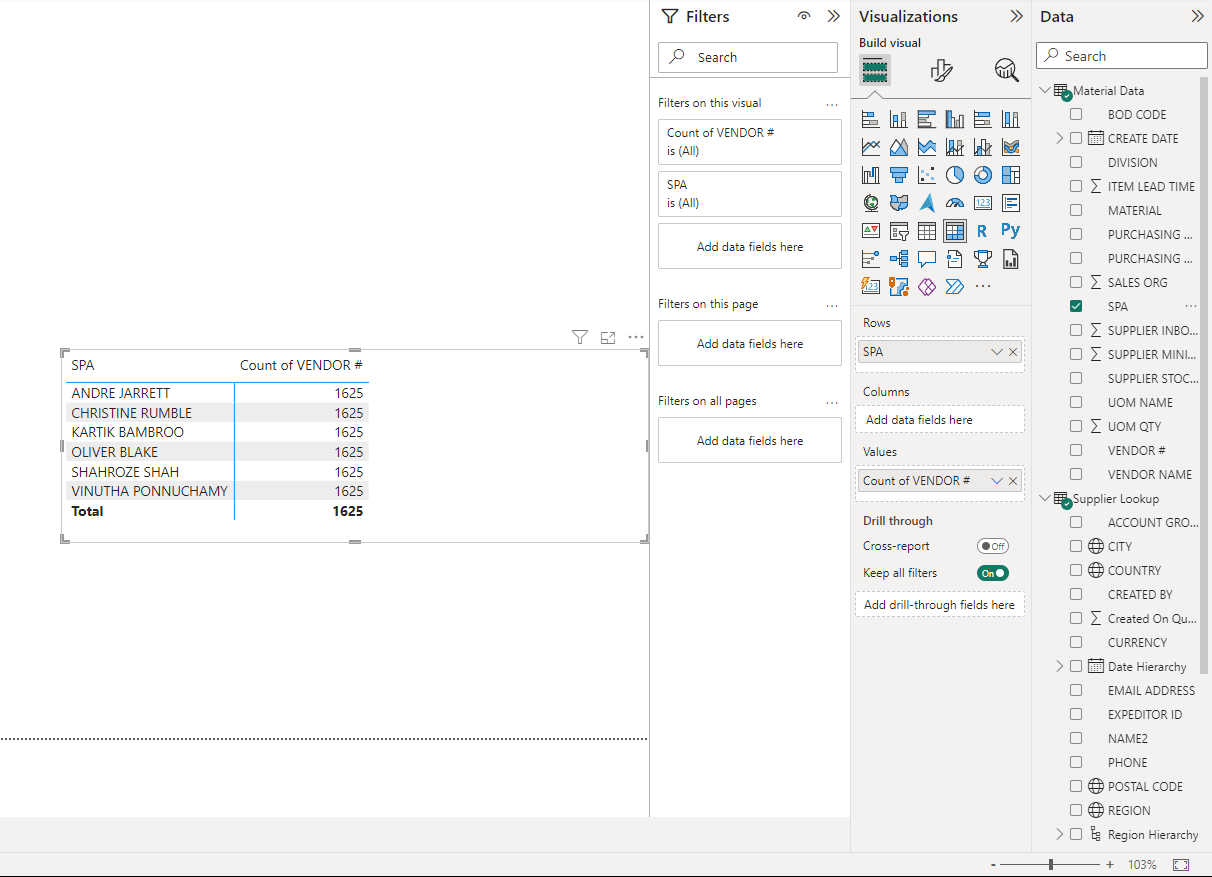
Task: Open the Filters on this page options menu
Action: [x=832, y=305]
